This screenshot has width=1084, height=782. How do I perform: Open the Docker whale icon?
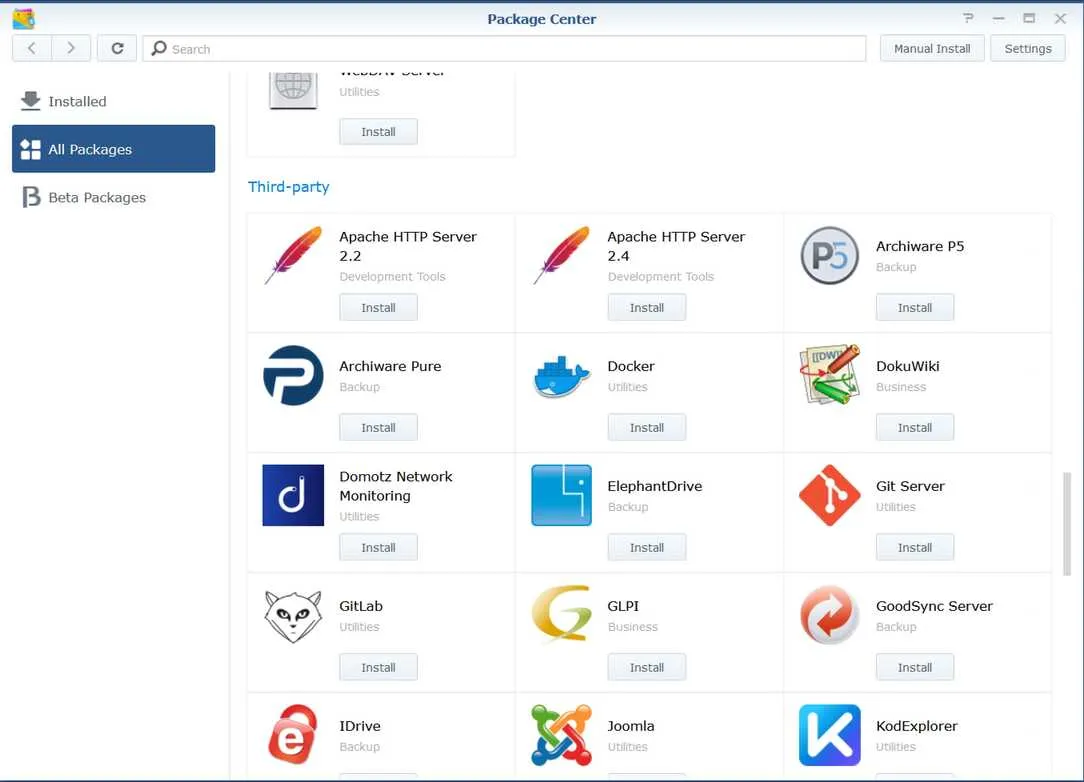tap(560, 375)
